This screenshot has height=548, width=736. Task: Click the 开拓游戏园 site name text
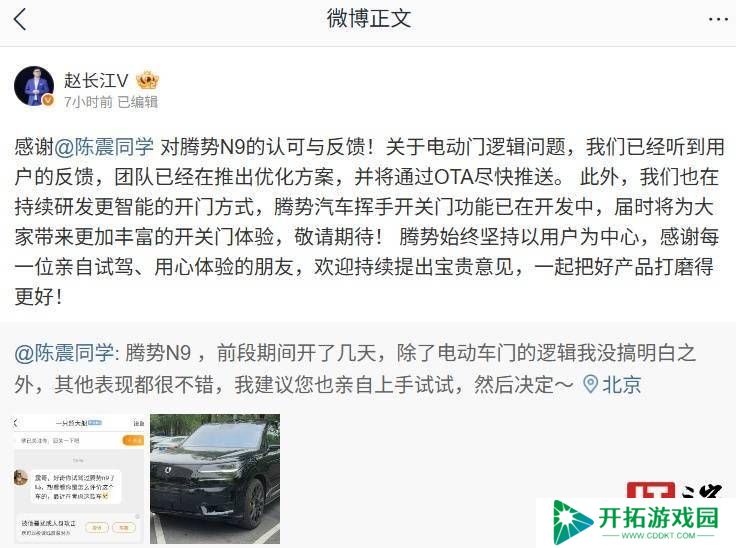point(659,518)
